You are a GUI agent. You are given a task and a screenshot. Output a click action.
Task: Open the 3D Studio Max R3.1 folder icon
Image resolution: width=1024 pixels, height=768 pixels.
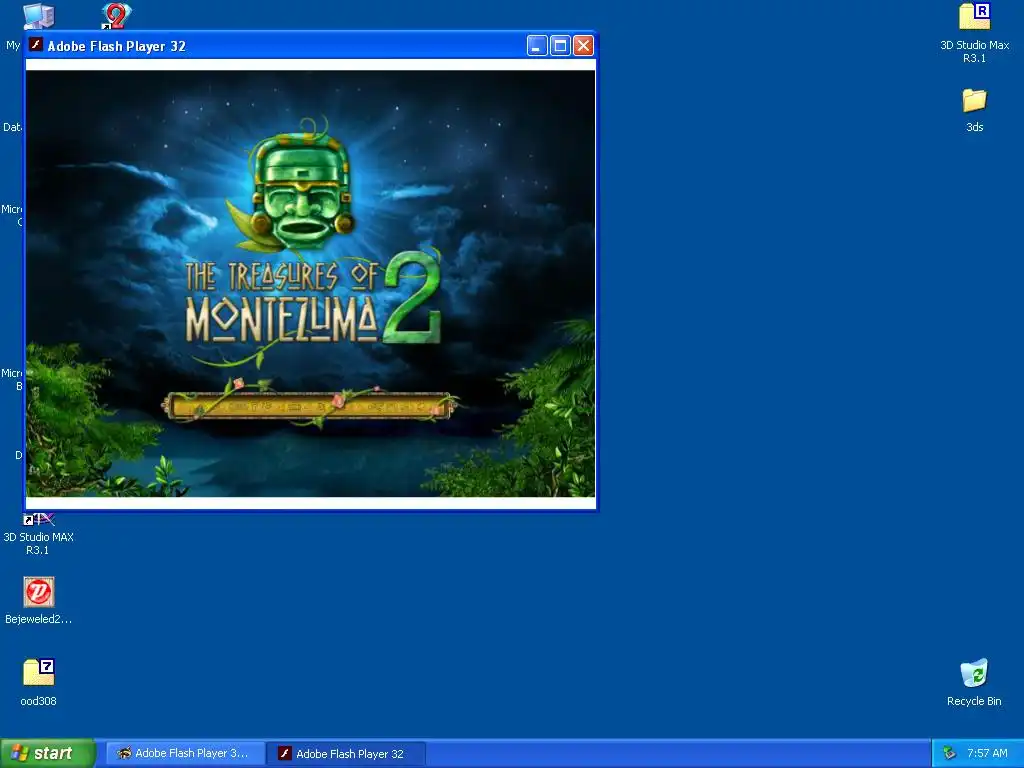(974, 17)
